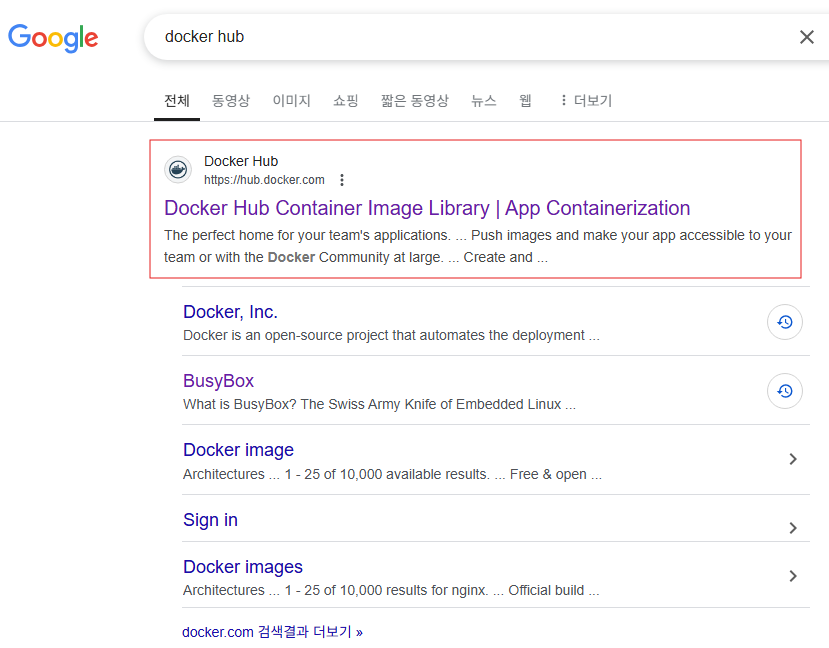Switch to the 짧은 동영상 tab
This screenshot has height=648, width=829.
coord(415,100)
